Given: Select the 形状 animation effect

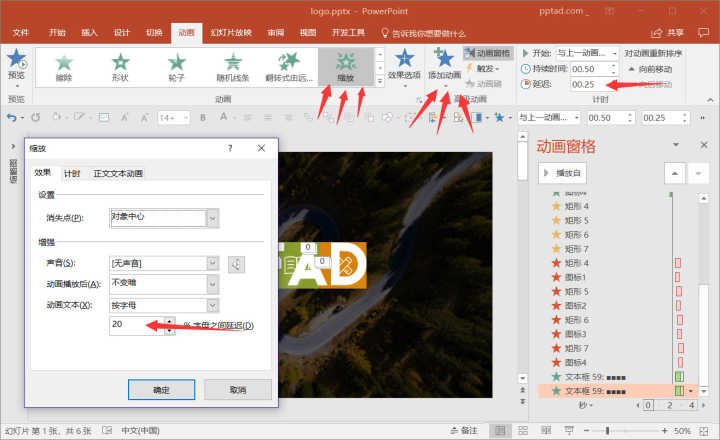Looking at the screenshot, I should point(120,67).
